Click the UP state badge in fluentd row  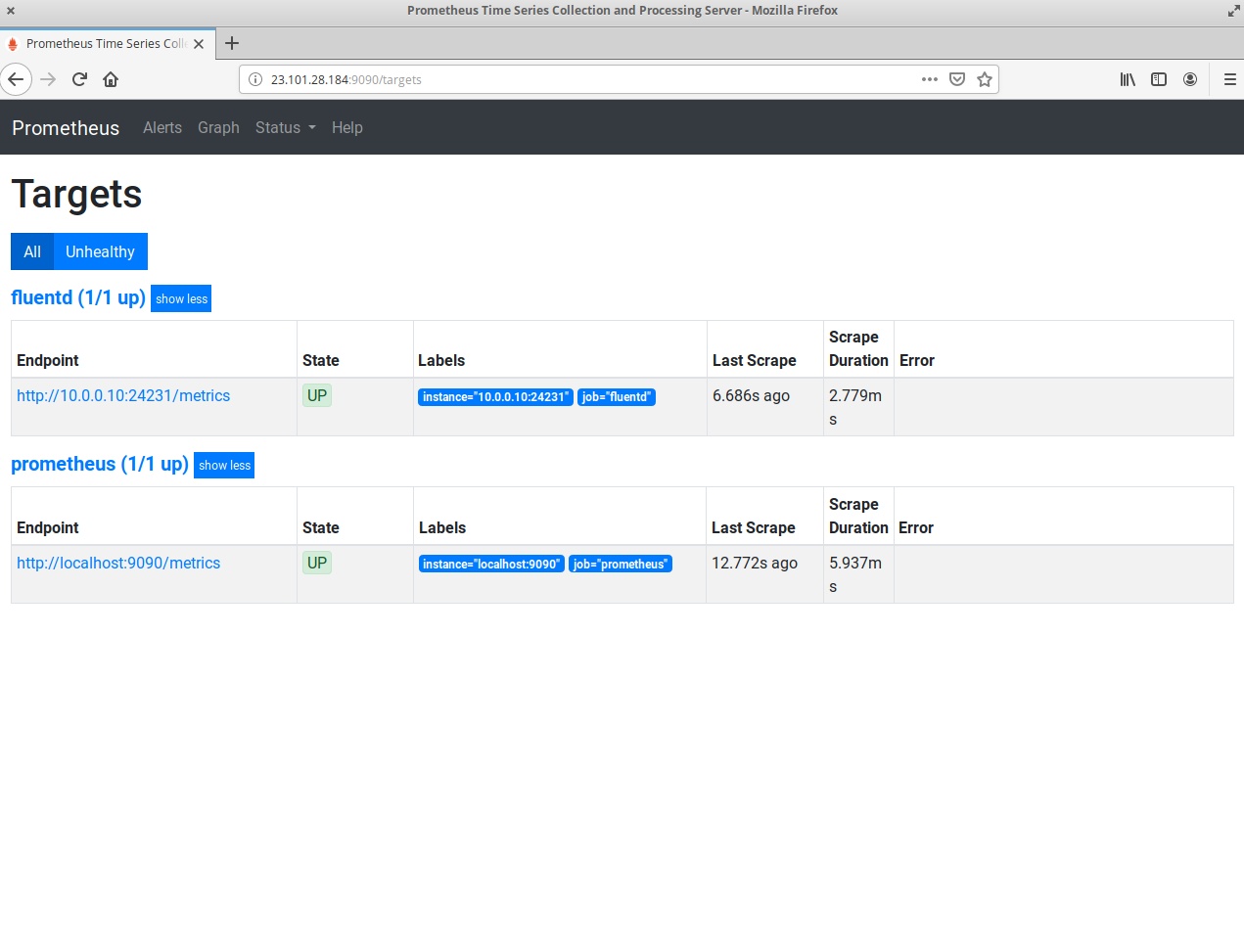(x=317, y=395)
